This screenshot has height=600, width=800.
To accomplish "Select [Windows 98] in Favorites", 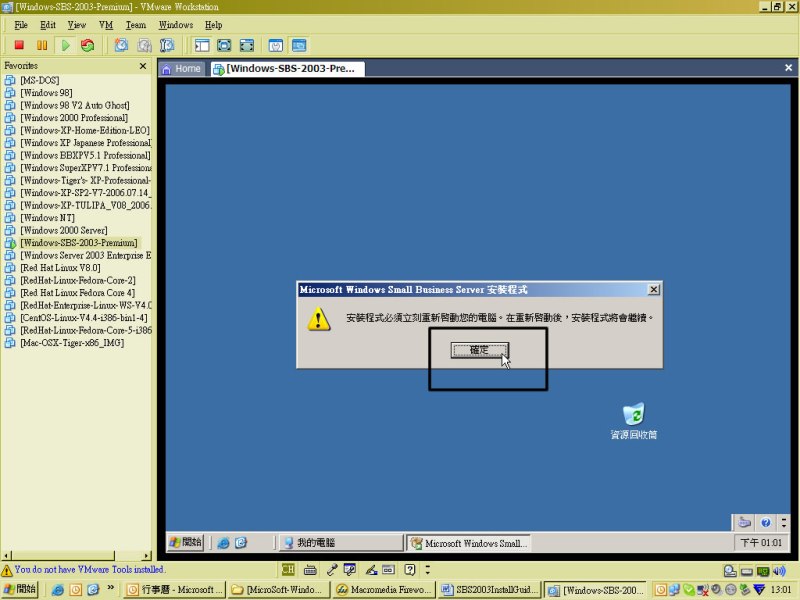I will (46, 93).
